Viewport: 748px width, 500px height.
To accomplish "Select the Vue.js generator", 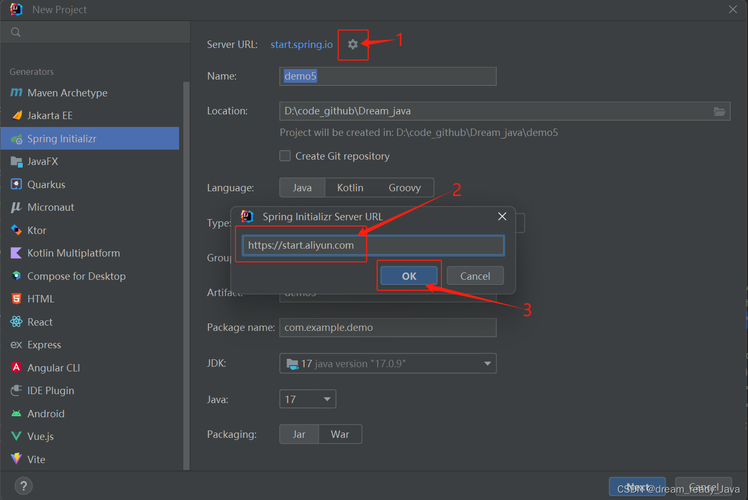I will point(40,437).
